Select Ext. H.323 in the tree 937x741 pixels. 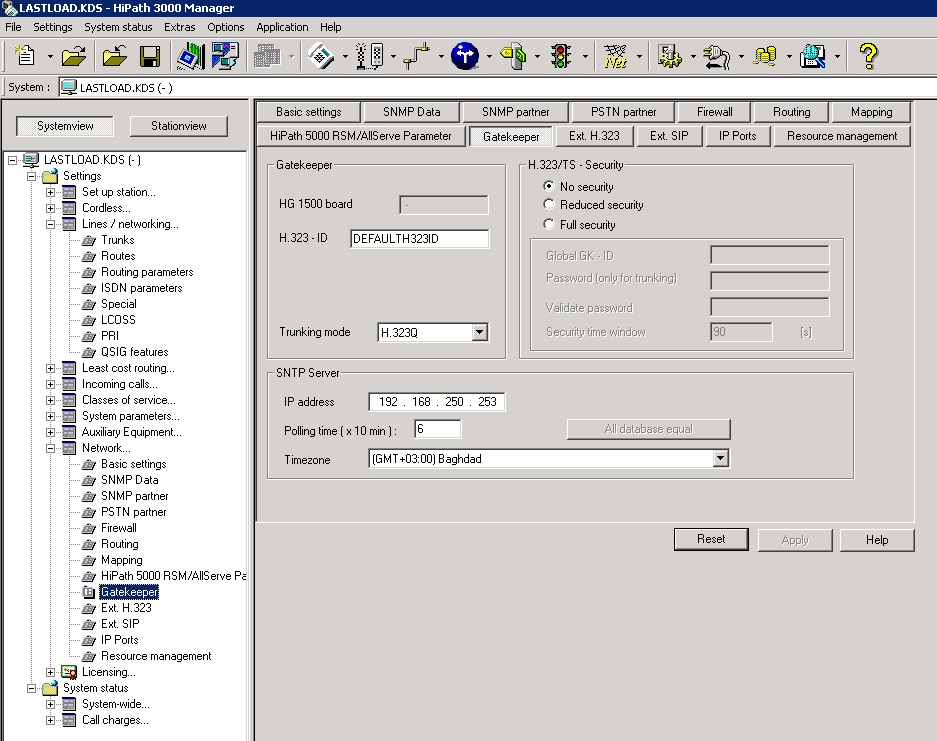(126, 608)
